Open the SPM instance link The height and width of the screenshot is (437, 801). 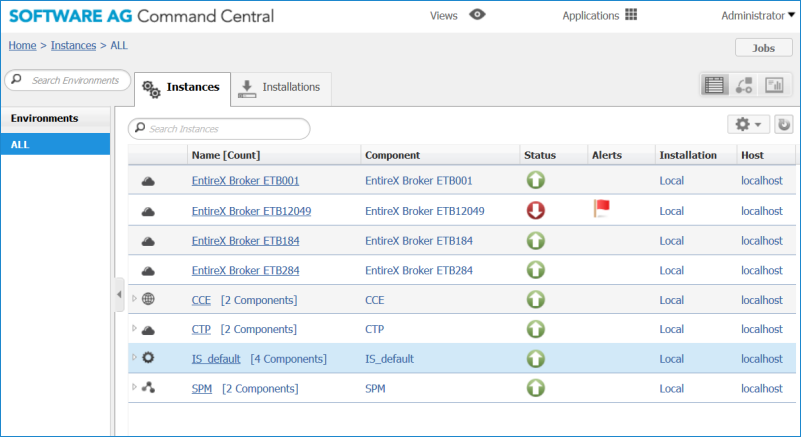(202, 388)
